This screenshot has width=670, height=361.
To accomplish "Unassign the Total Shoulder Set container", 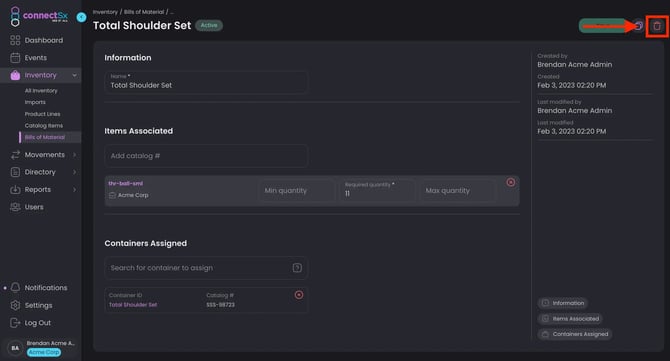I will coord(299,295).
